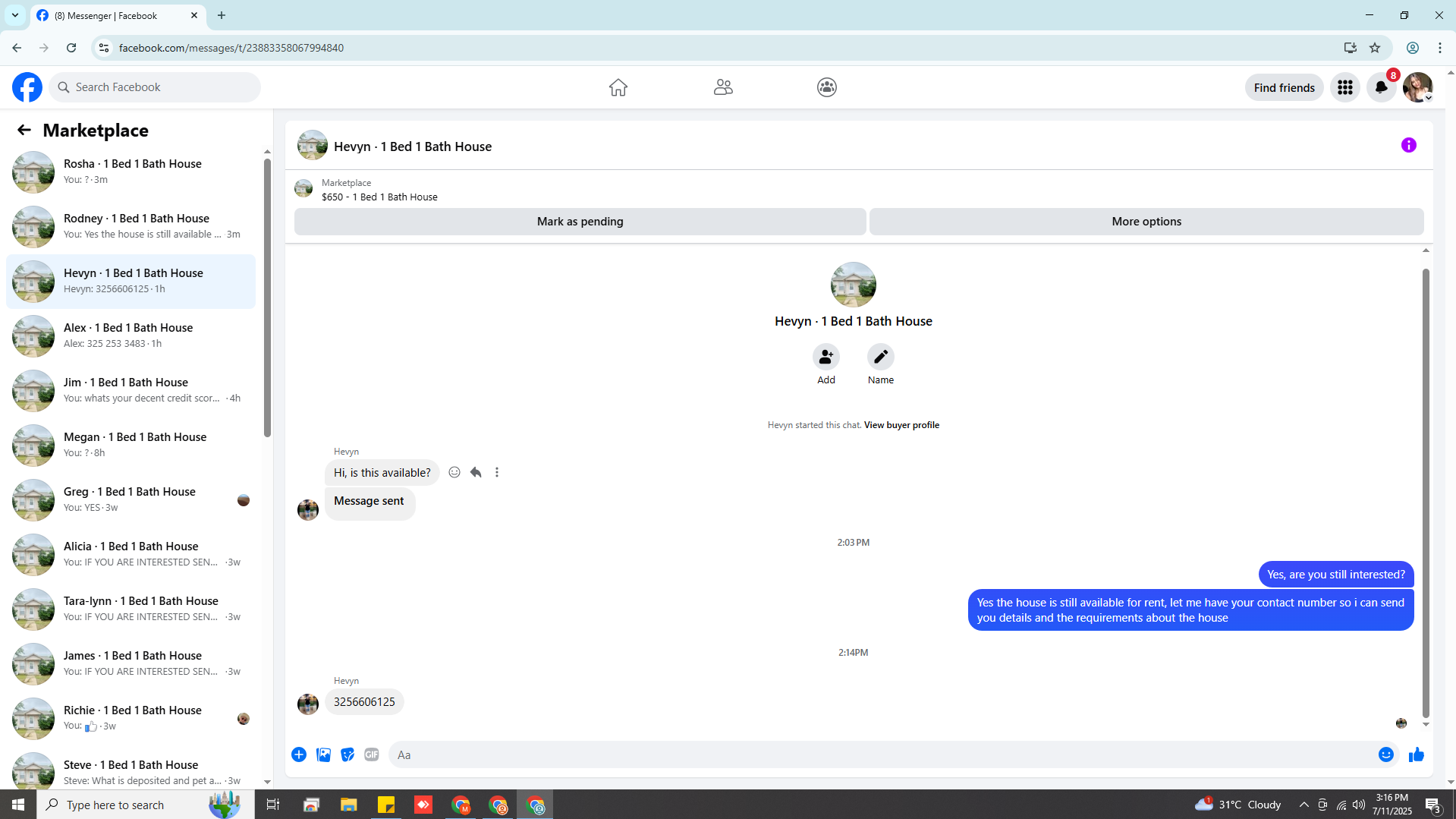Choose a GIF in the composer
This screenshot has height=819, width=1456.
pyautogui.click(x=372, y=754)
